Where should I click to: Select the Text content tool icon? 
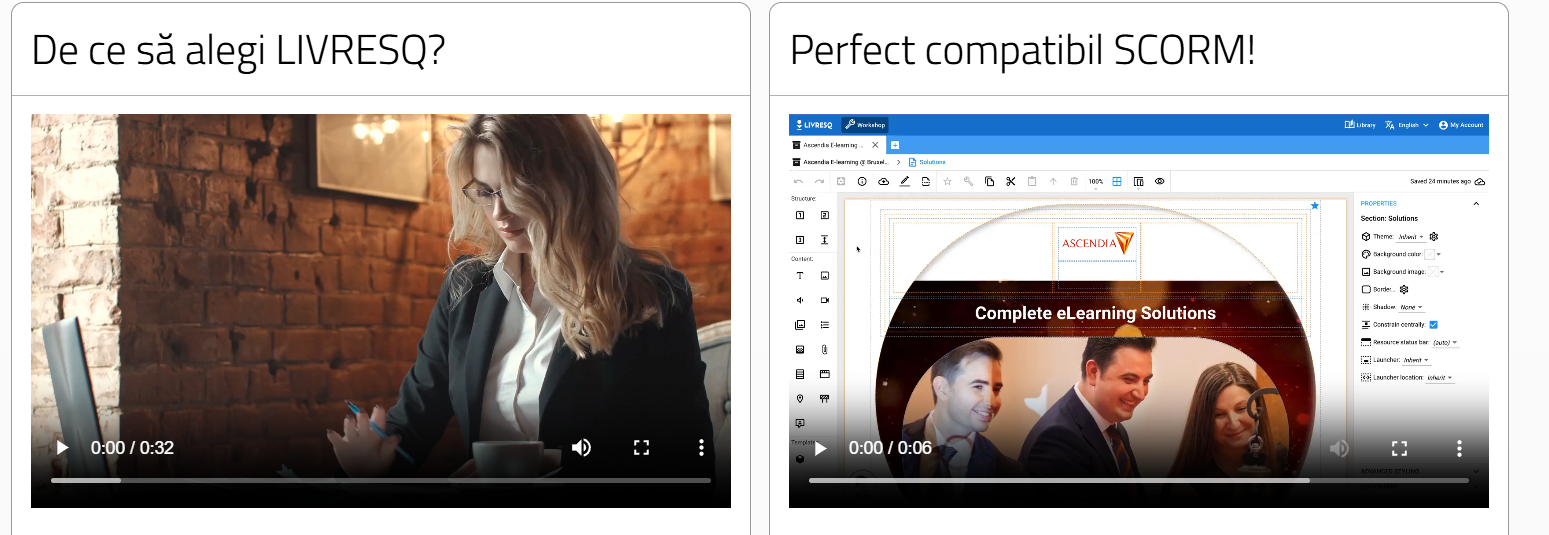point(799,275)
